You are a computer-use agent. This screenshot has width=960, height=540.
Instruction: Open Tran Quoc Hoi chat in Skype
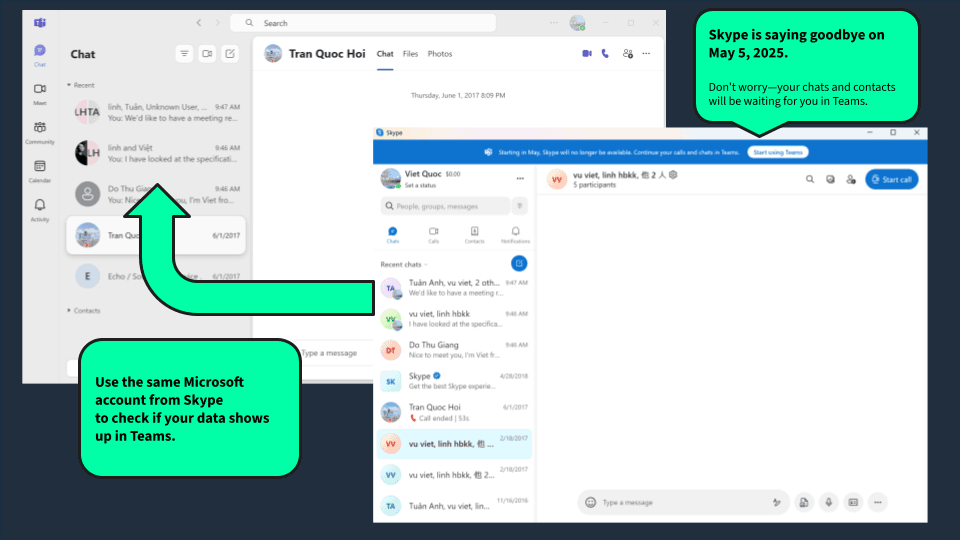pos(454,412)
